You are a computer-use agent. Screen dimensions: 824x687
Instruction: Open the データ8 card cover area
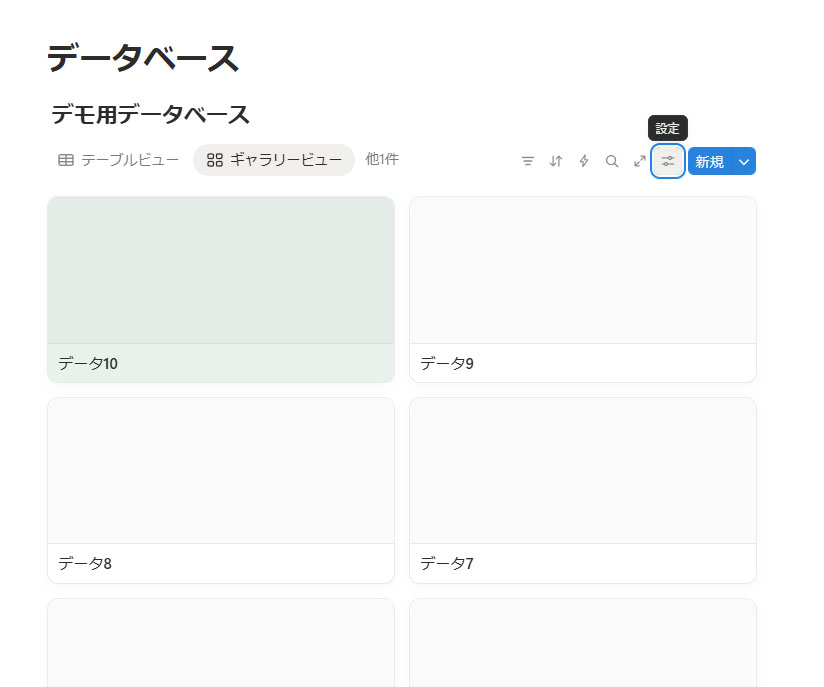click(221, 471)
